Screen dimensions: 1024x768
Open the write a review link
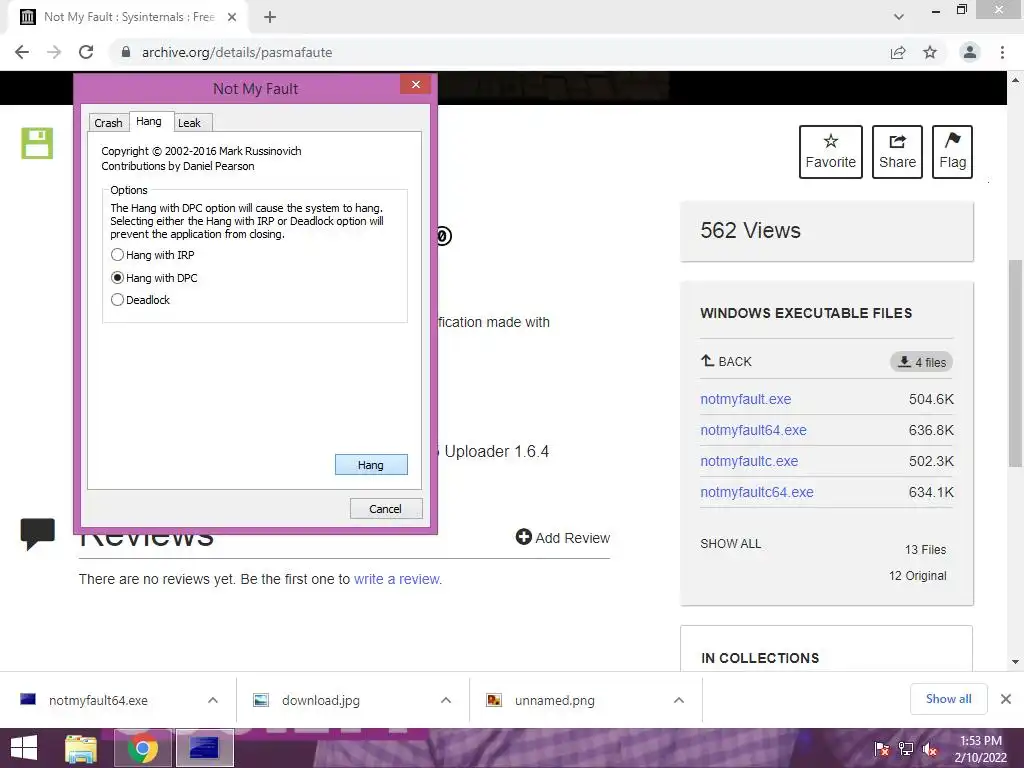click(x=398, y=579)
